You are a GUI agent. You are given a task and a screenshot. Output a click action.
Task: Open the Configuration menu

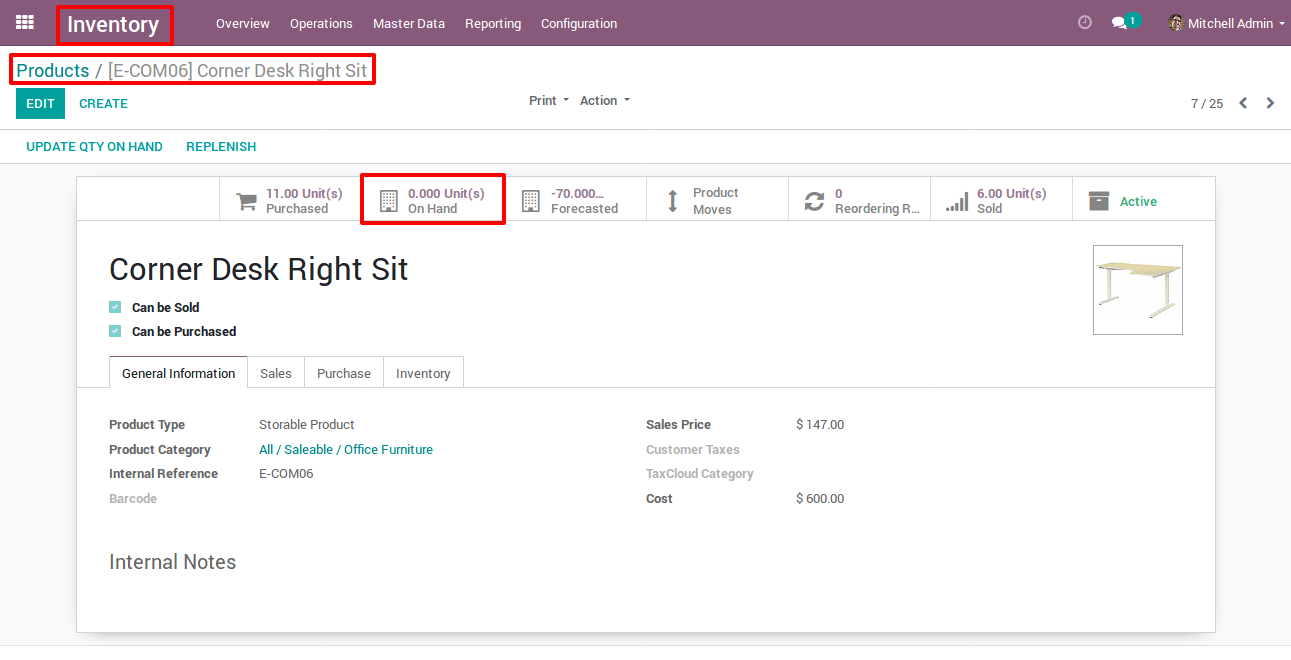[x=579, y=23]
